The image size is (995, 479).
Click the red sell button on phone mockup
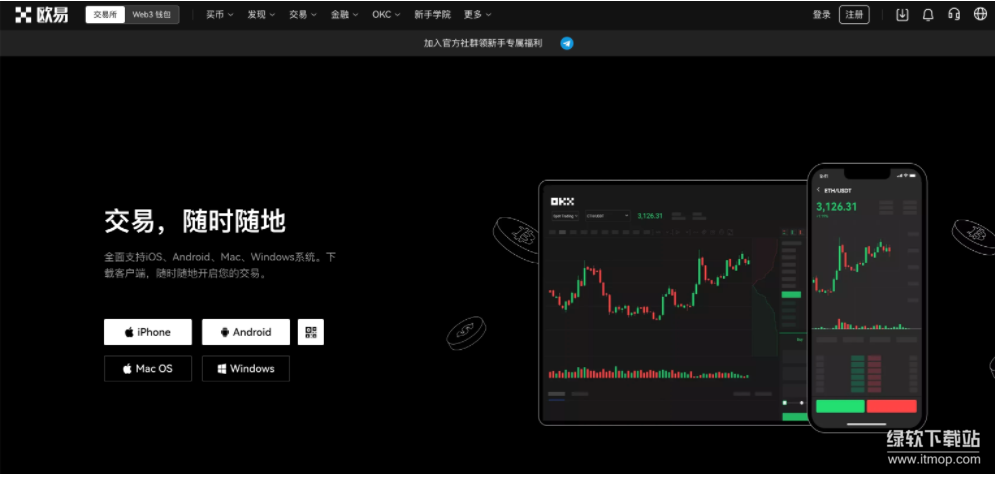(x=892, y=406)
